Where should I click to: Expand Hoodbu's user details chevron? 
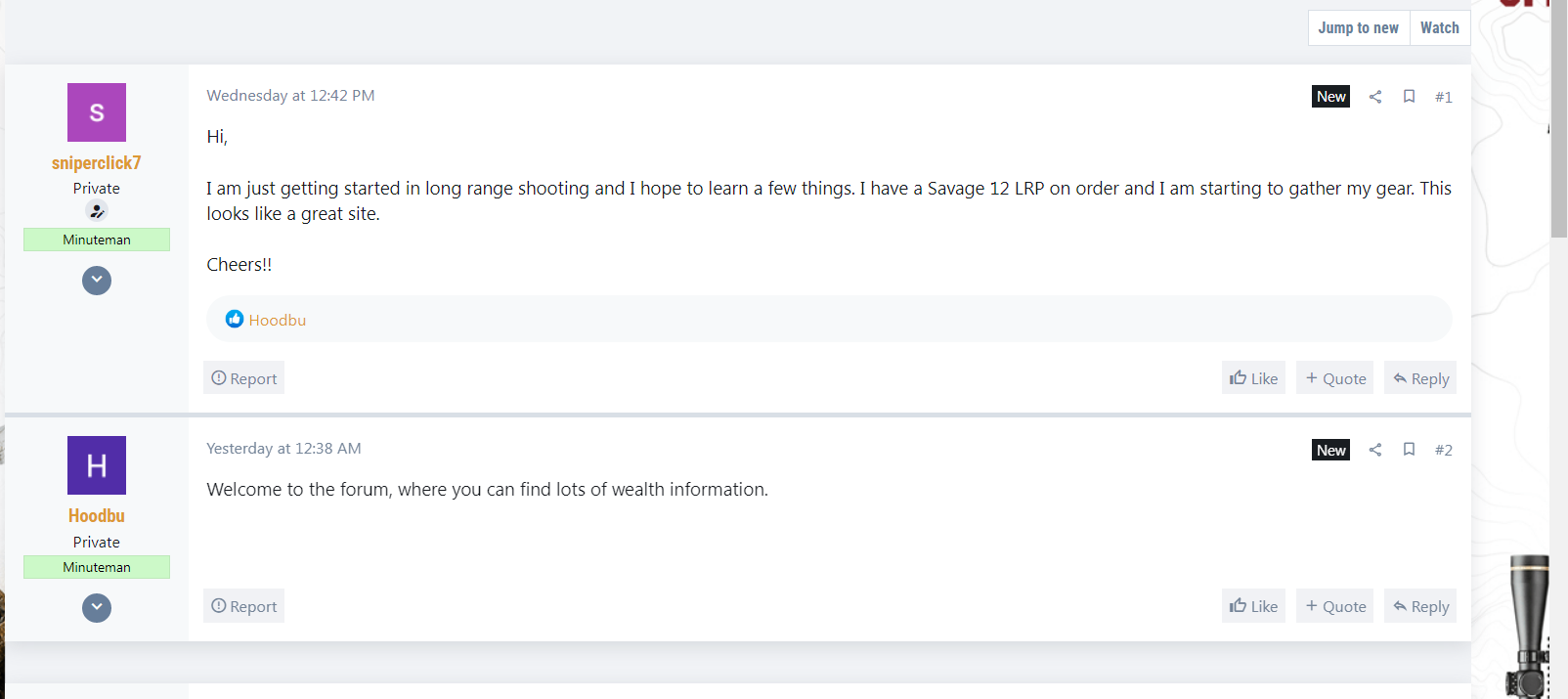[x=97, y=608]
